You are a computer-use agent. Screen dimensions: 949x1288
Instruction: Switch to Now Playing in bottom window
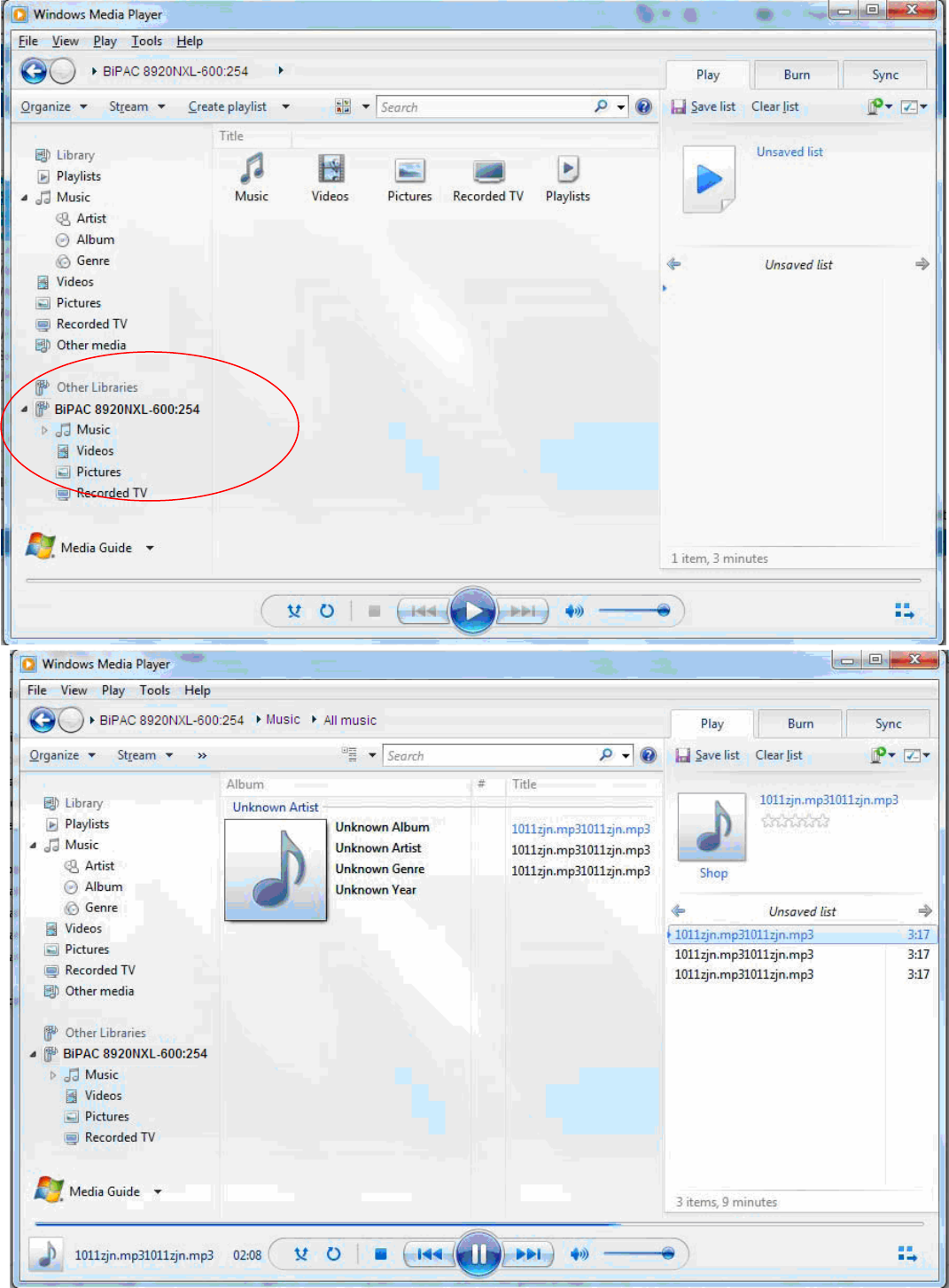[907, 1253]
